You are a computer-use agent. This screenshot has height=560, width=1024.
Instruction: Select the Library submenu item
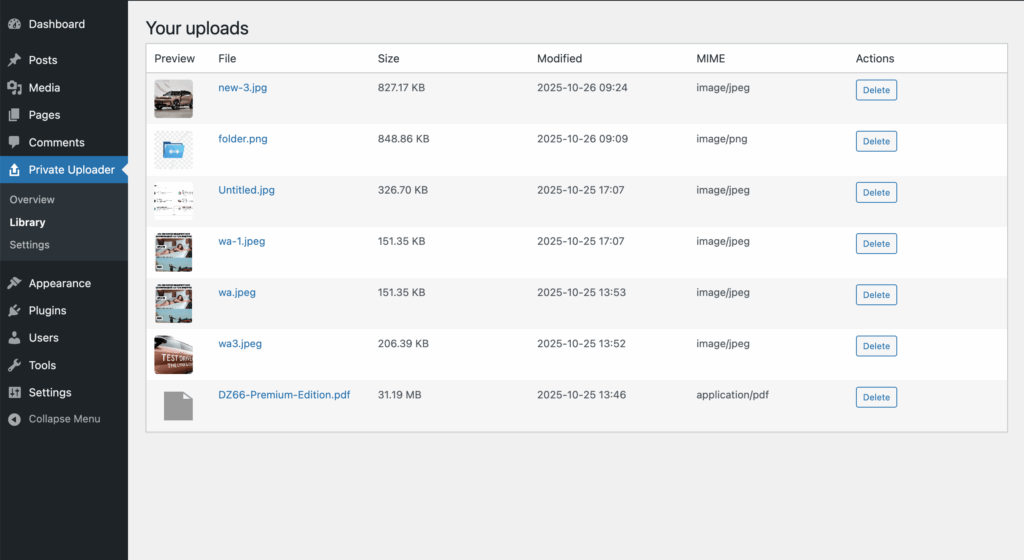pyautogui.click(x=27, y=222)
